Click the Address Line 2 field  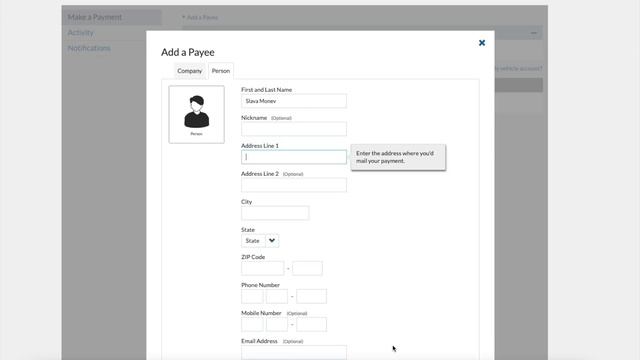click(294, 185)
